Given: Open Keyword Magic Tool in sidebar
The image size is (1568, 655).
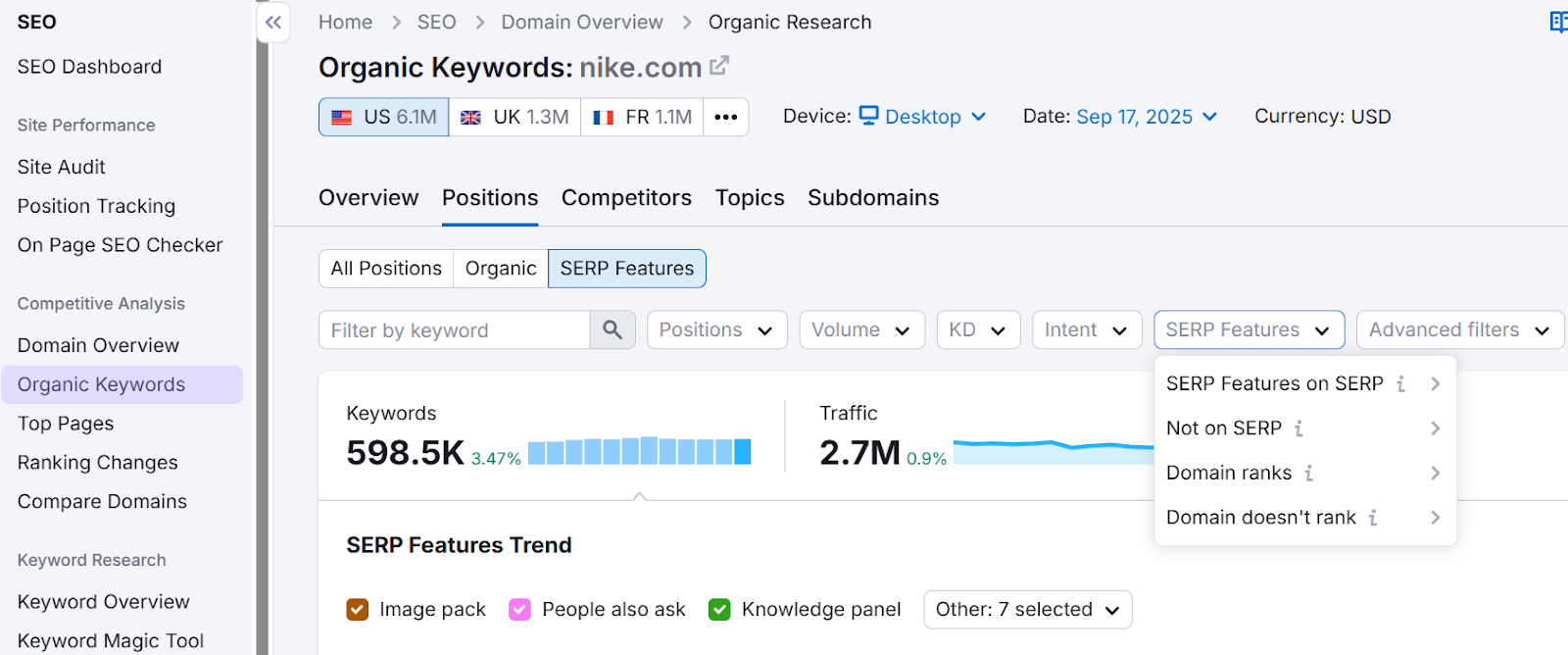Looking at the screenshot, I should click(x=111, y=641).
